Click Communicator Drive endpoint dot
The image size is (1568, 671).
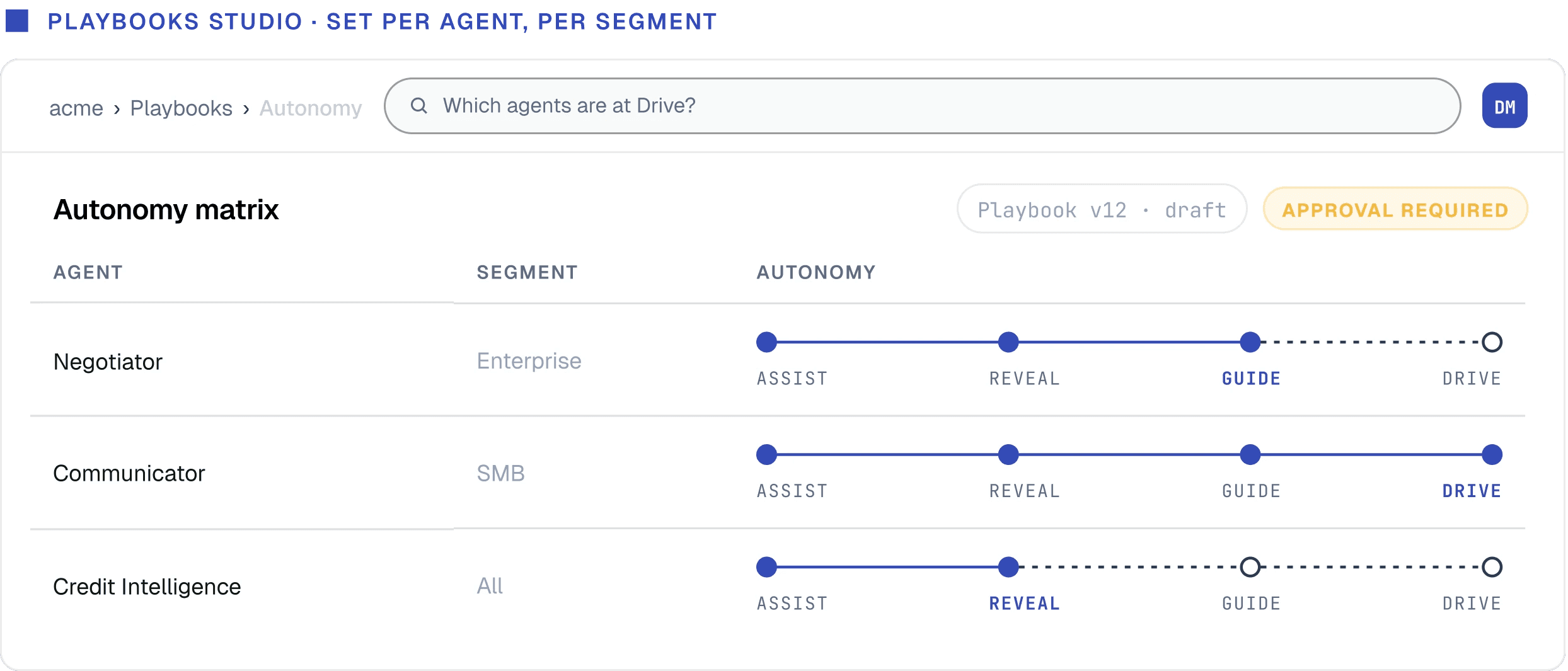[x=1492, y=454]
